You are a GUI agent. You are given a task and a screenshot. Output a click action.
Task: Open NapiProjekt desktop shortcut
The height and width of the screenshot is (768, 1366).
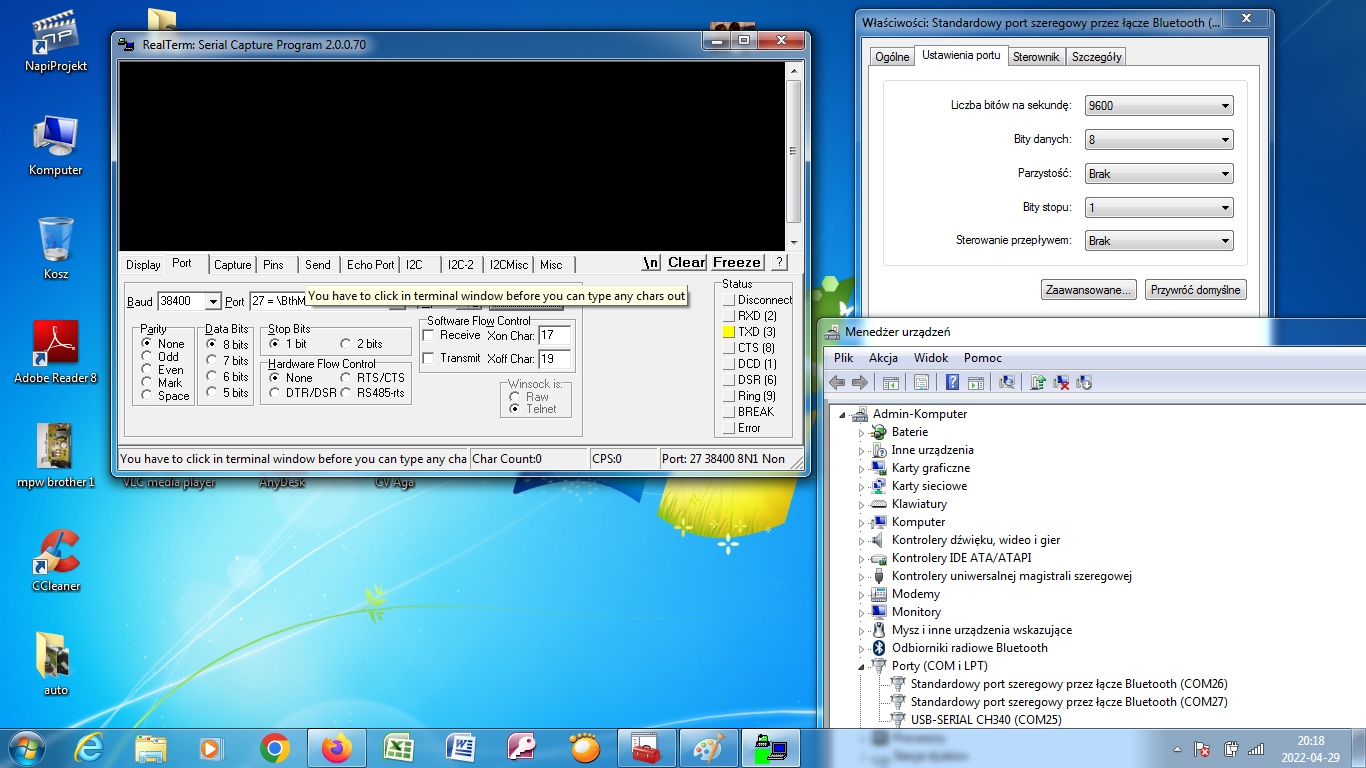55,42
